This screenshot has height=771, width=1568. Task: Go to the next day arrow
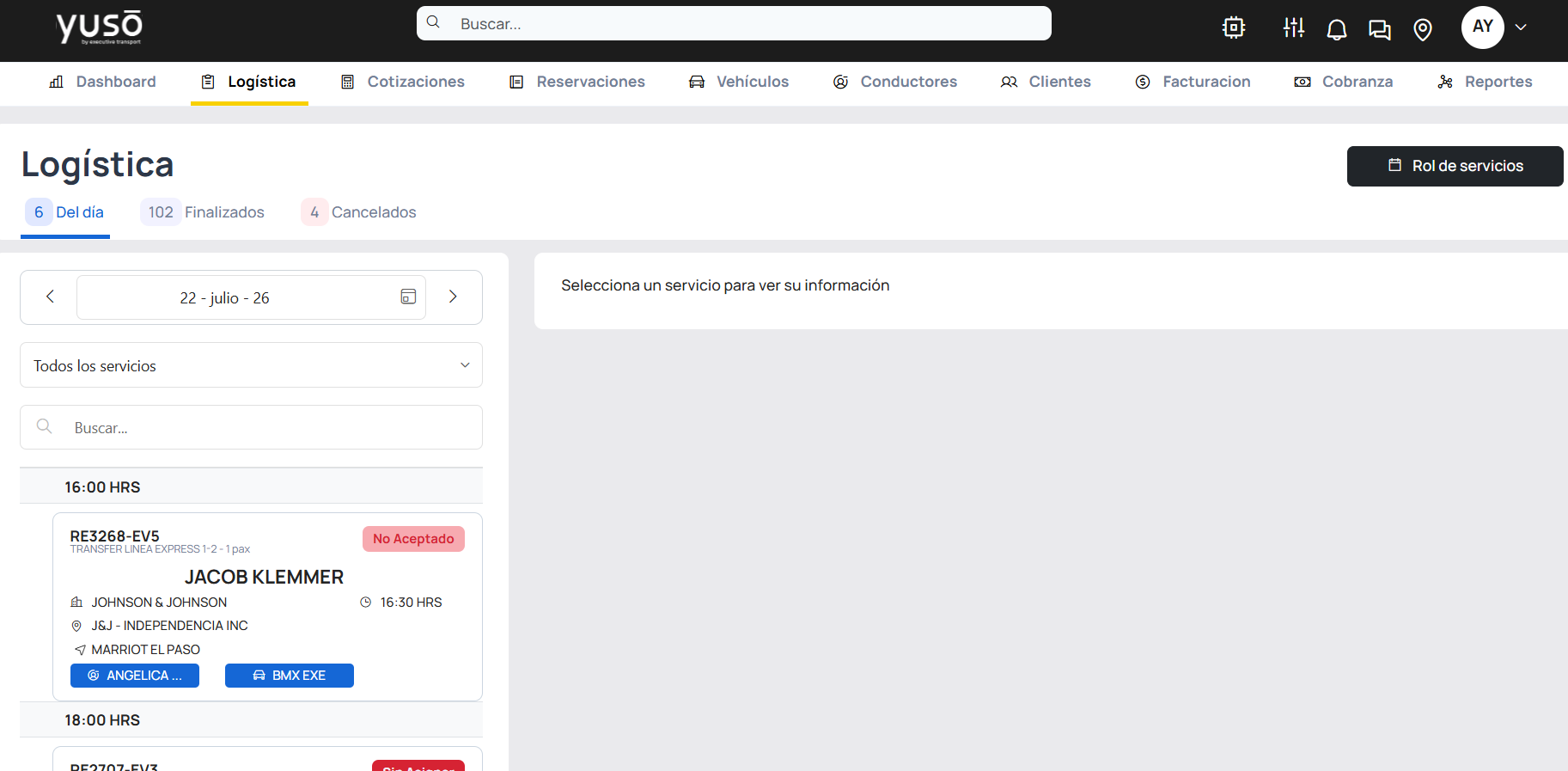pos(453,297)
